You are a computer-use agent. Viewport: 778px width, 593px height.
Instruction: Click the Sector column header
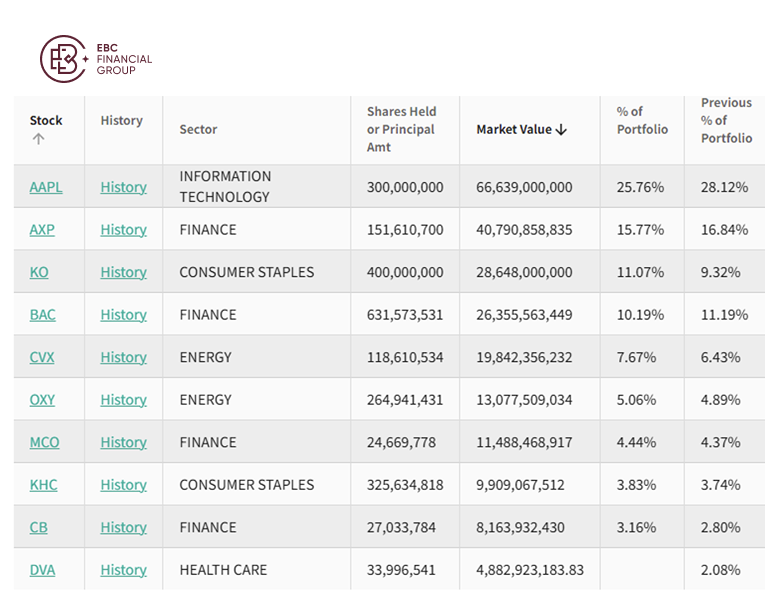198,130
